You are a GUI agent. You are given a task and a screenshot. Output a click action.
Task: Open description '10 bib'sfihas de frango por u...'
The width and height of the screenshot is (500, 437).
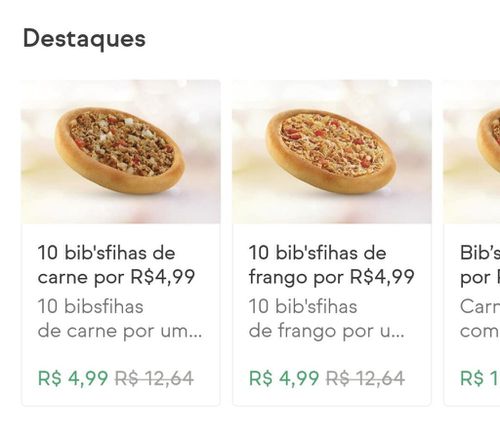coord(327,319)
